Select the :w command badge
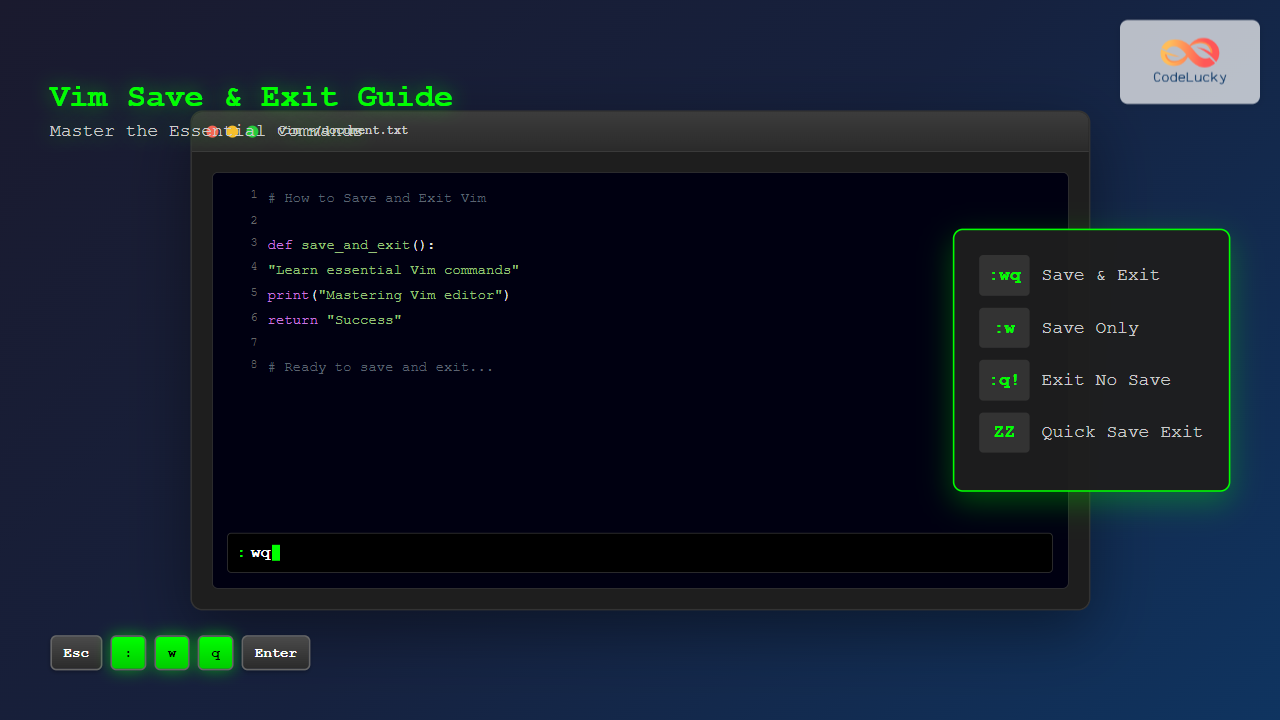The image size is (1280, 720). click(x=1004, y=328)
